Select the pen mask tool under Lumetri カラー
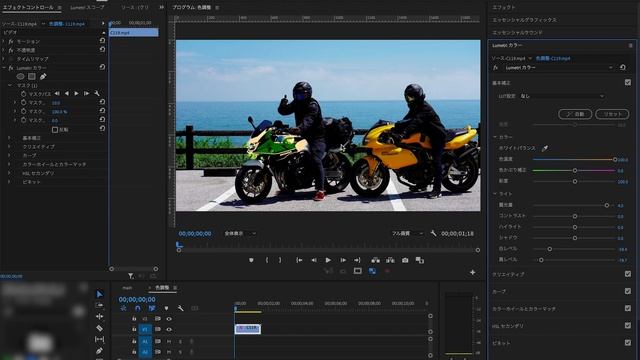The width and height of the screenshot is (640, 360). click(43, 76)
